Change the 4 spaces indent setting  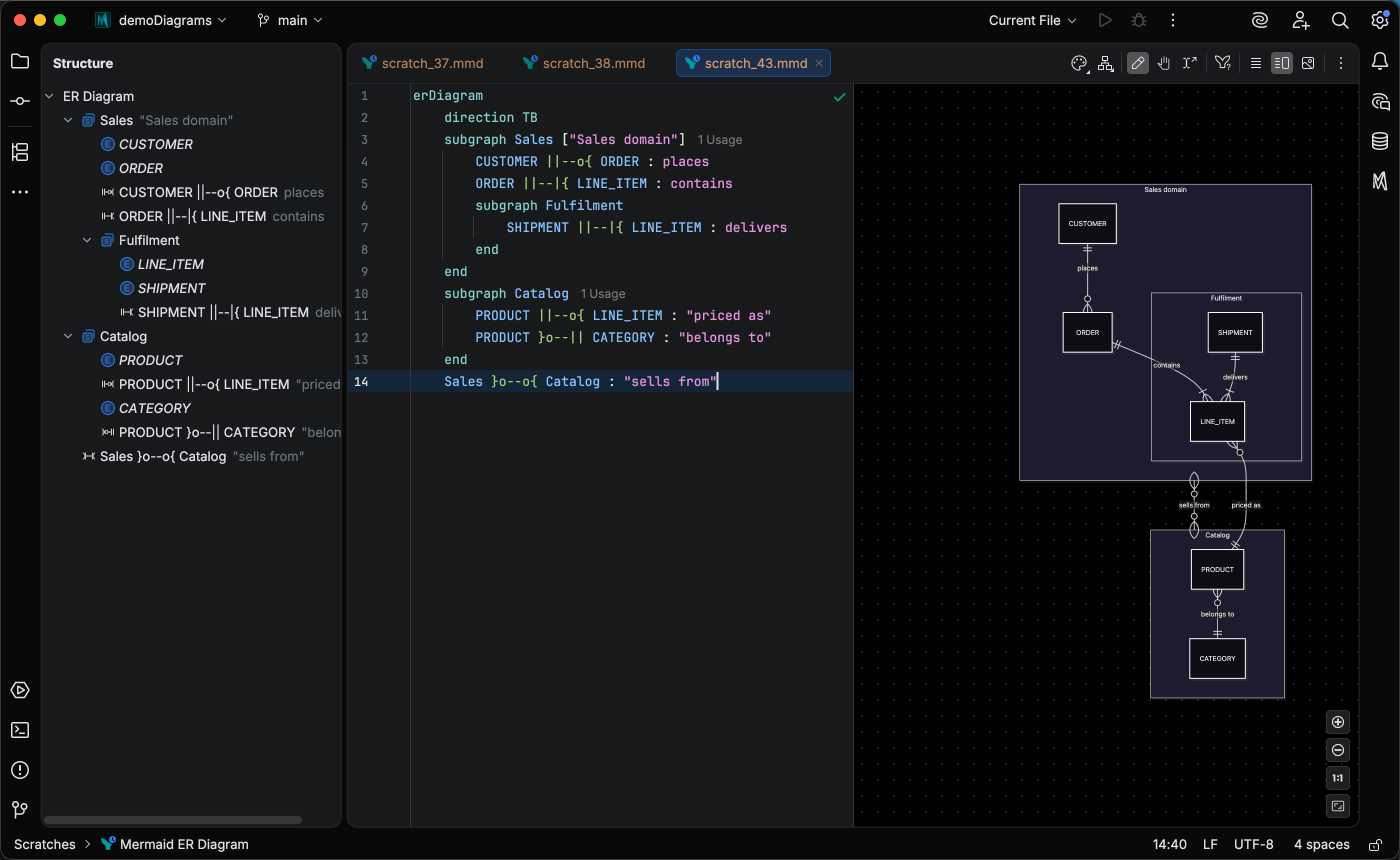1322,844
